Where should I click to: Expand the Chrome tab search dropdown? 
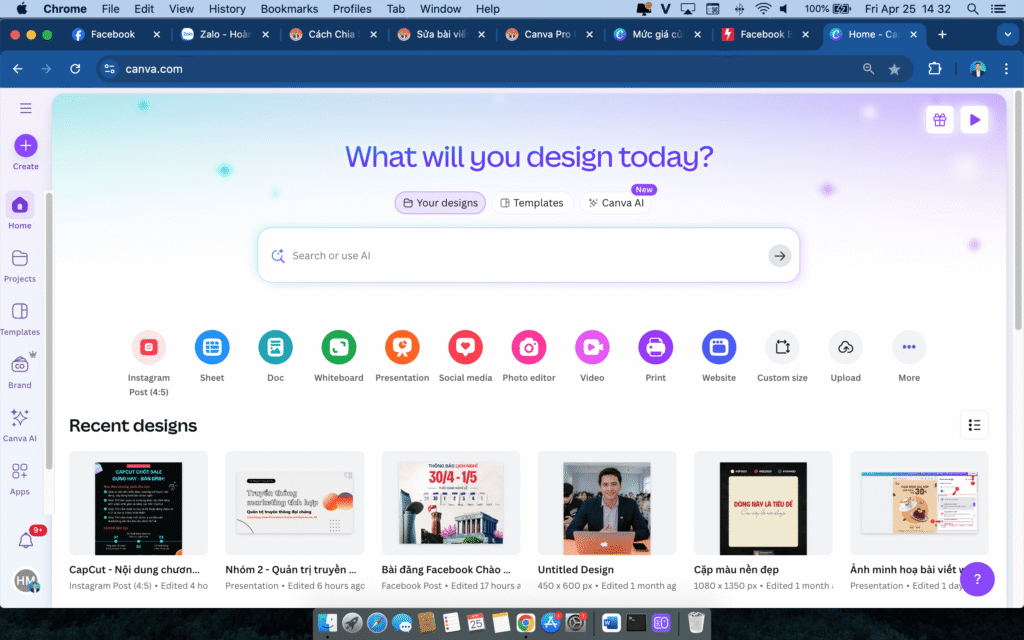(1007, 35)
